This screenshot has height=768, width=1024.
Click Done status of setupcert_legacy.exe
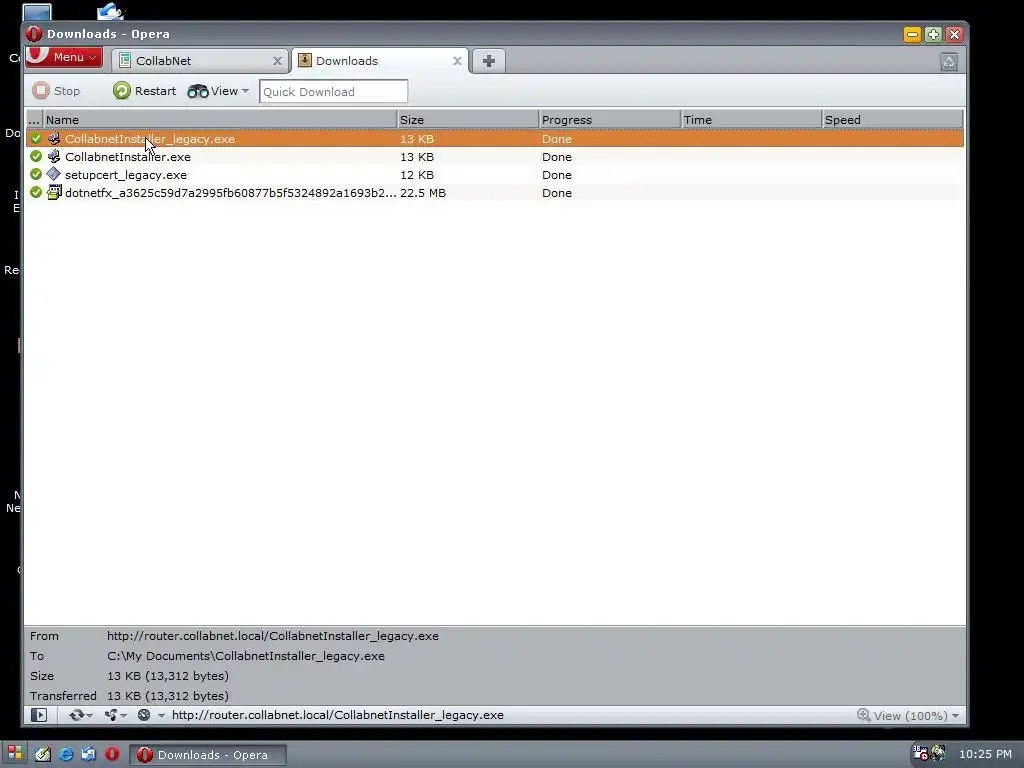point(556,175)
